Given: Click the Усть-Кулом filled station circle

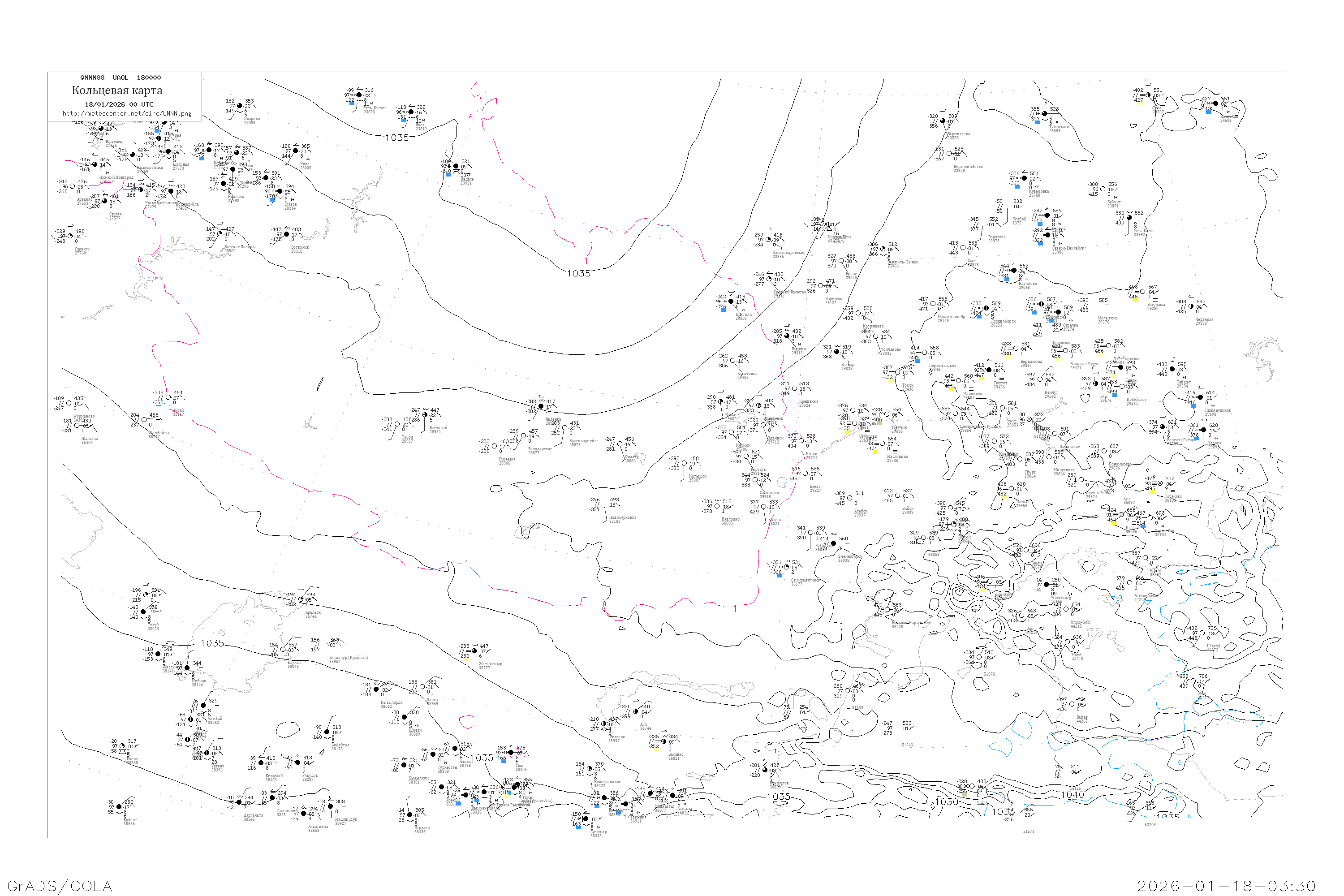Looking at the screenshot, I should (x=359, y=95).
